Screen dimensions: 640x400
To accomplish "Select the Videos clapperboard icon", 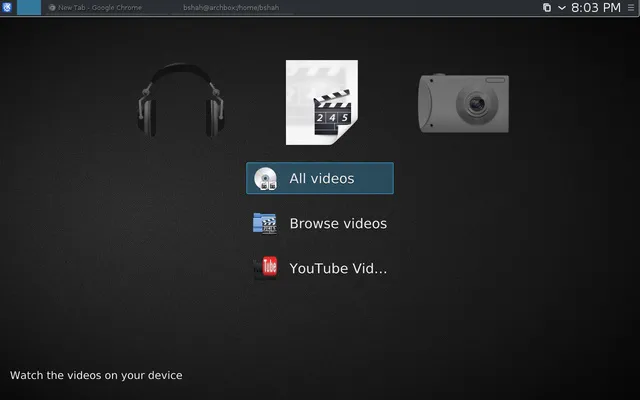I will click(322, 102).
